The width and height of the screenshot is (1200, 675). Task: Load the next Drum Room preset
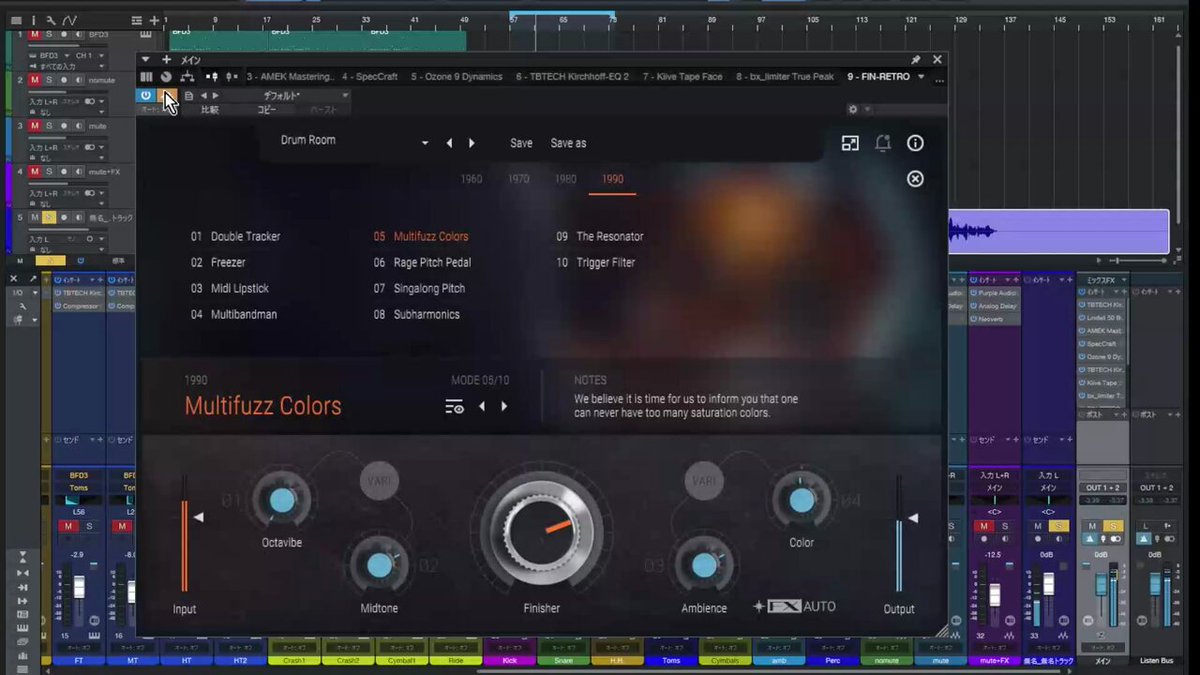coord(472,143)
